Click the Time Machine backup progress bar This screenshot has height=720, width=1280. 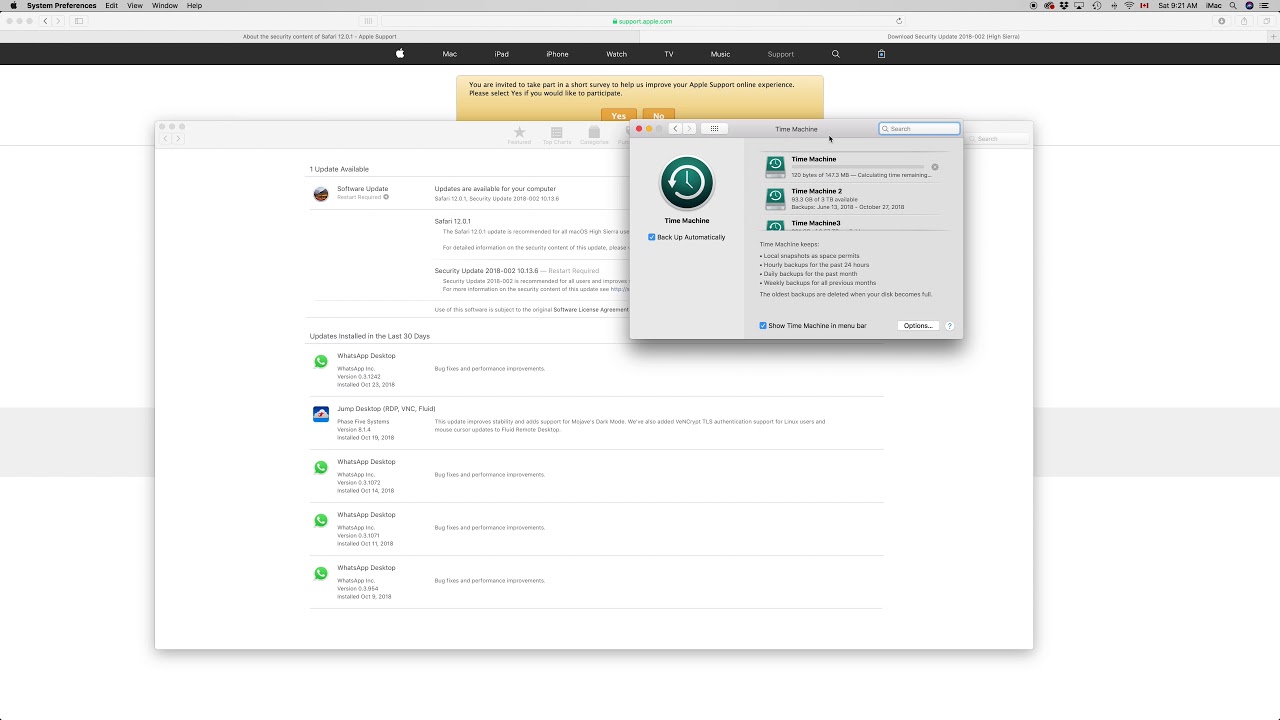(858, 167)
